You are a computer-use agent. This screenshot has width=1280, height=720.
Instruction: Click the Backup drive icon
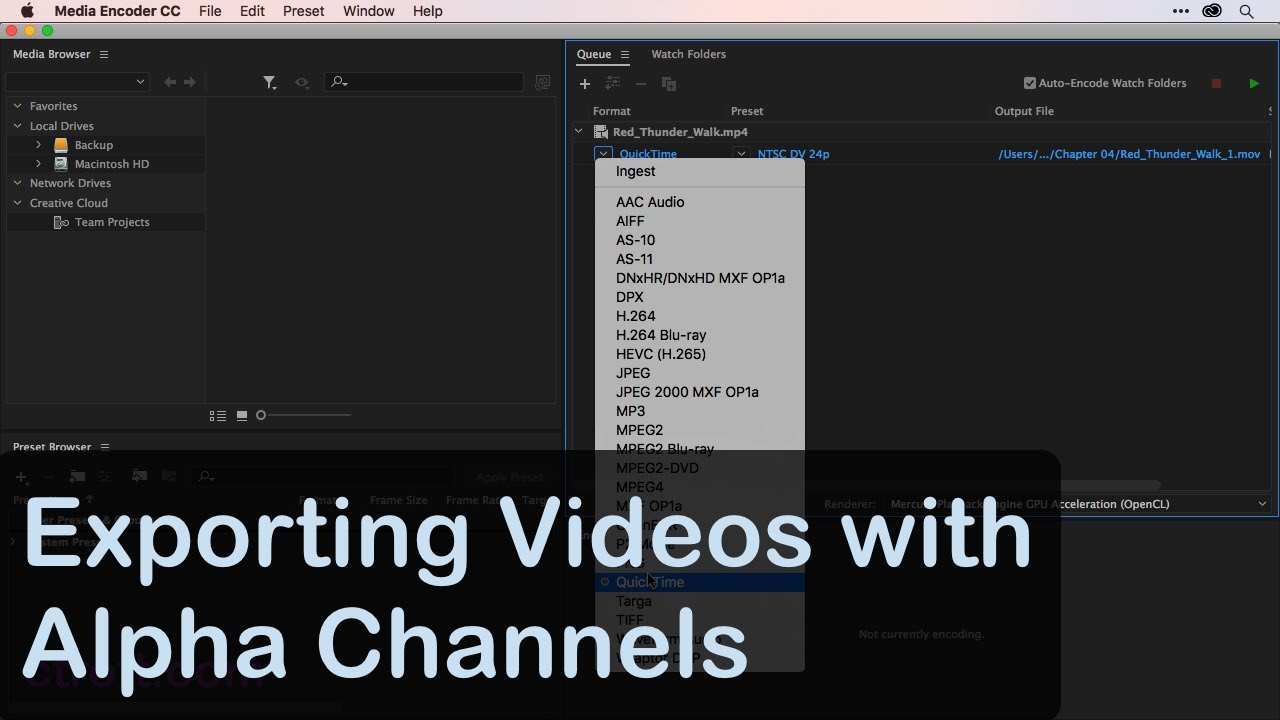point(61,145)
